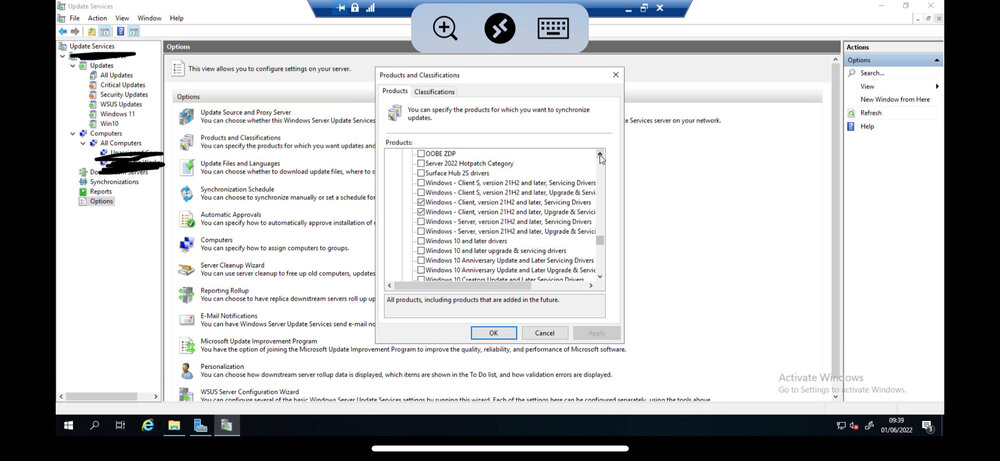The width and height of the screenshot is (1000, 461).
Task: Collapse the redacted server tree node
Action: coord(62,55)
